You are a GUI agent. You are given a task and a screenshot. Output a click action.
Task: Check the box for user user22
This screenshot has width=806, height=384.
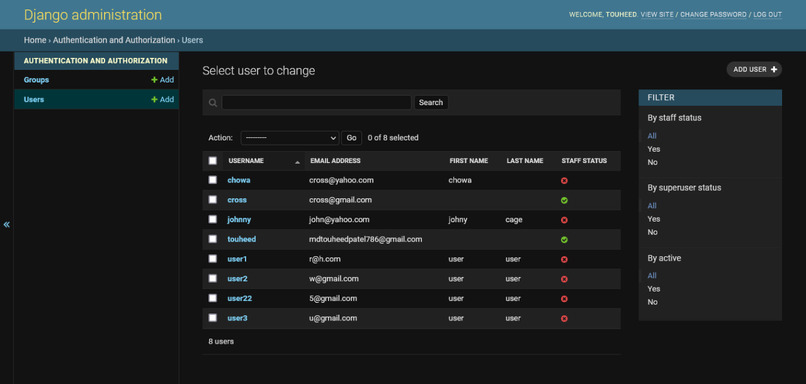[x=213, y=298]
